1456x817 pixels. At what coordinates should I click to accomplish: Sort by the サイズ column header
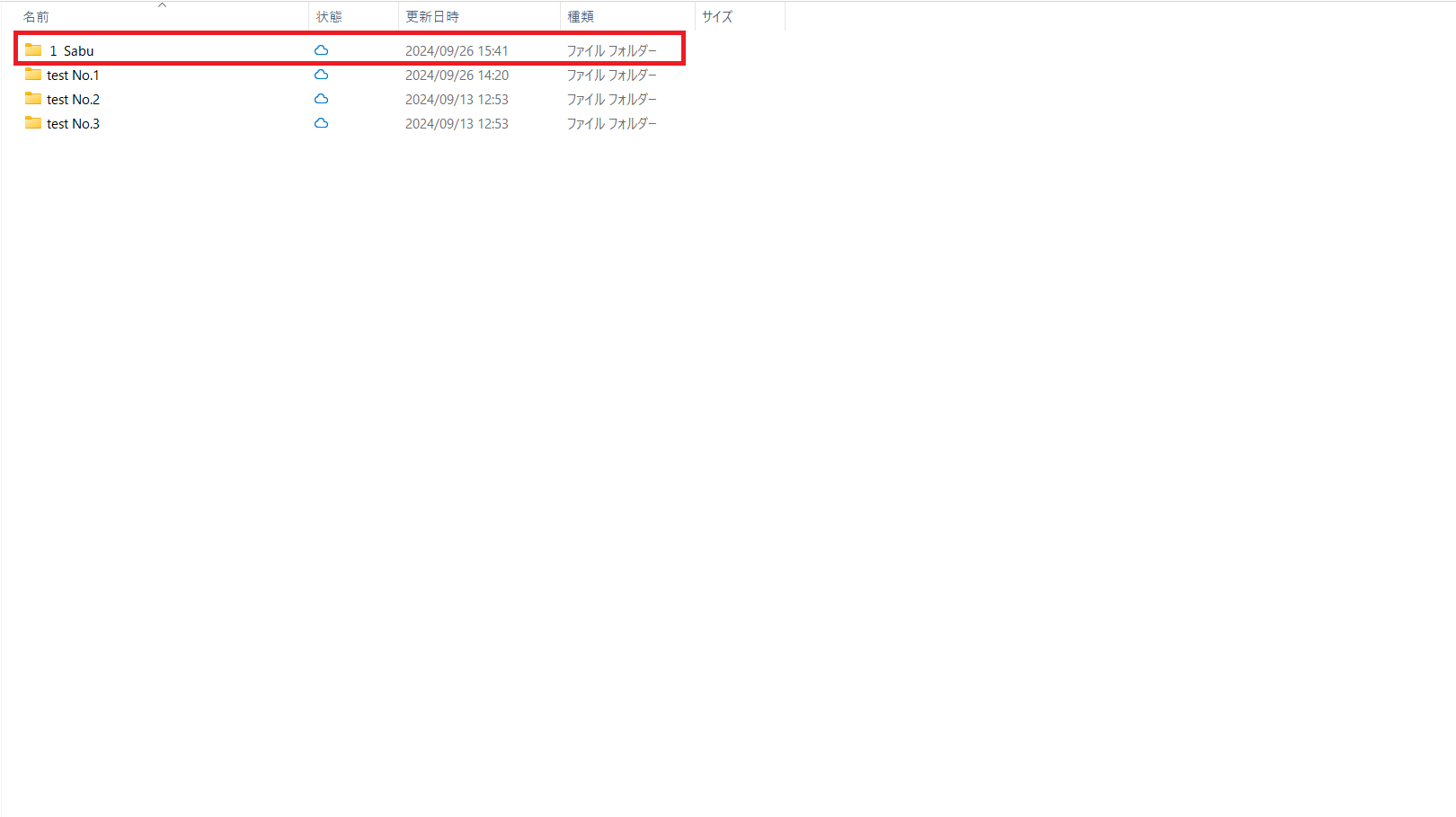717,16
